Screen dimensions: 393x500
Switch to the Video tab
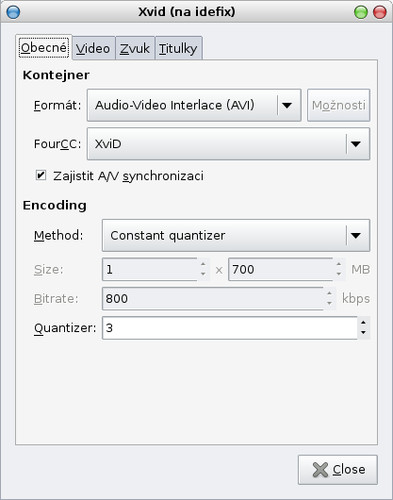tap(93, 49)
